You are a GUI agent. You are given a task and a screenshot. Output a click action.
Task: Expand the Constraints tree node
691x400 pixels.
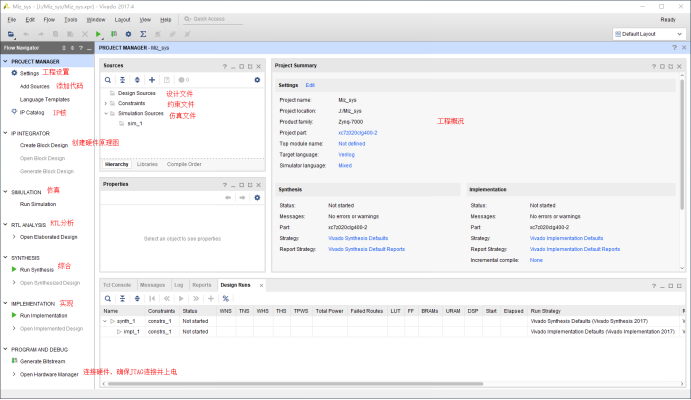click(107, 103)
